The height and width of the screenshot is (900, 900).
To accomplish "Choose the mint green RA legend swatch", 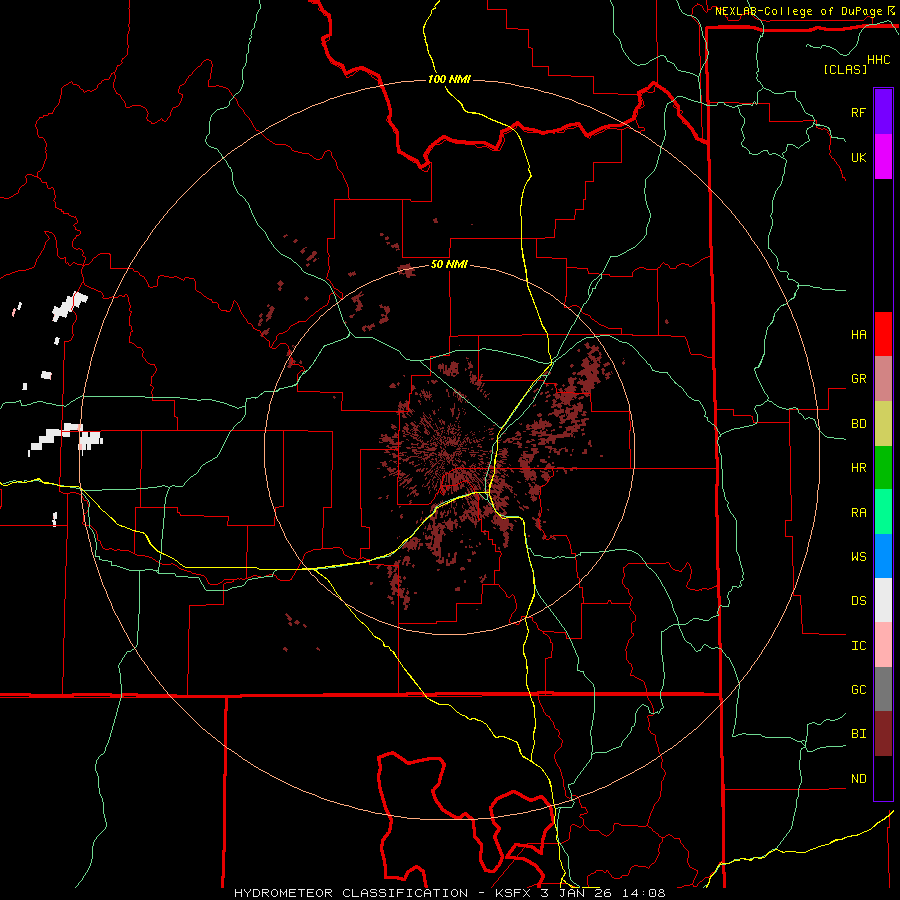I will tap(883, 512).
